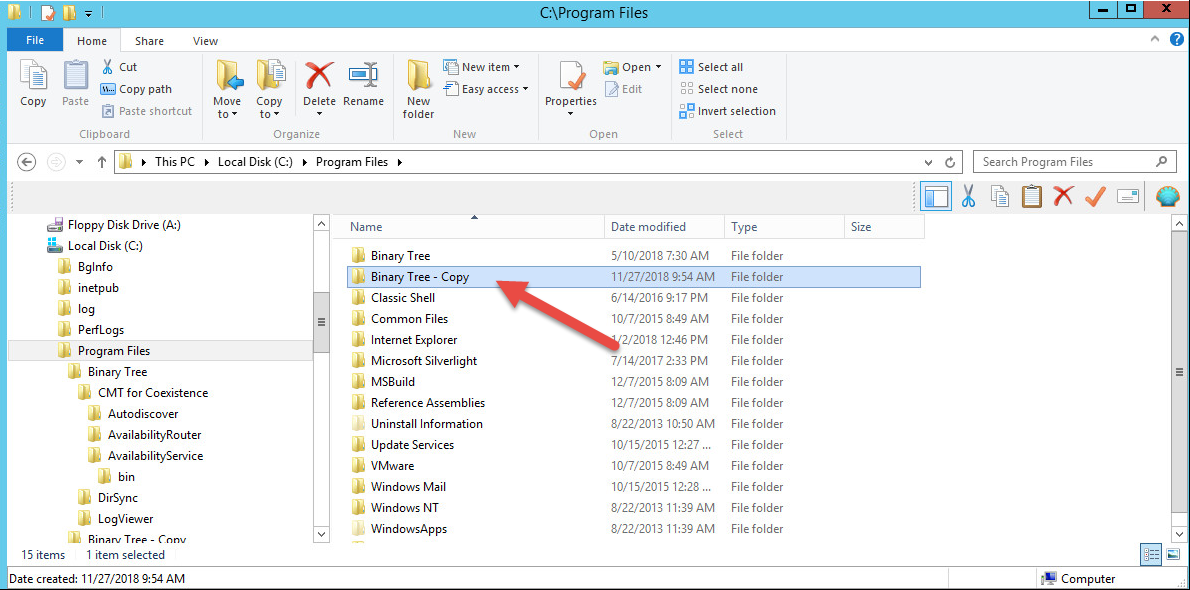Select inetpub in the navigation tree

(x=89, y=288)
